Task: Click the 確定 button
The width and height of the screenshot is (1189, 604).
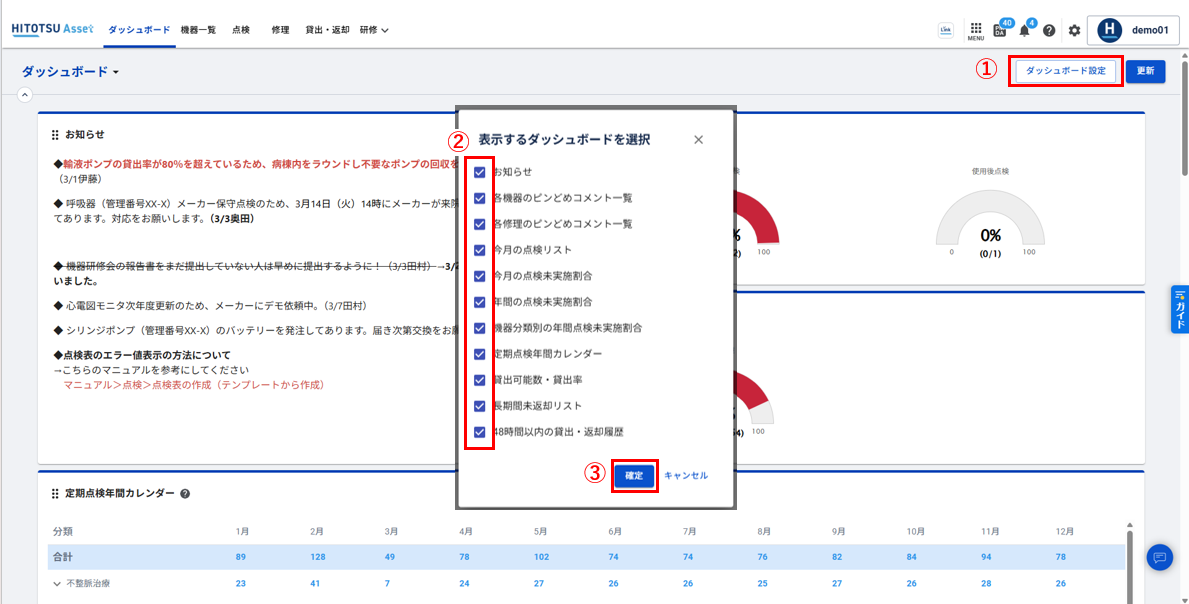Action: coord(634,476)
